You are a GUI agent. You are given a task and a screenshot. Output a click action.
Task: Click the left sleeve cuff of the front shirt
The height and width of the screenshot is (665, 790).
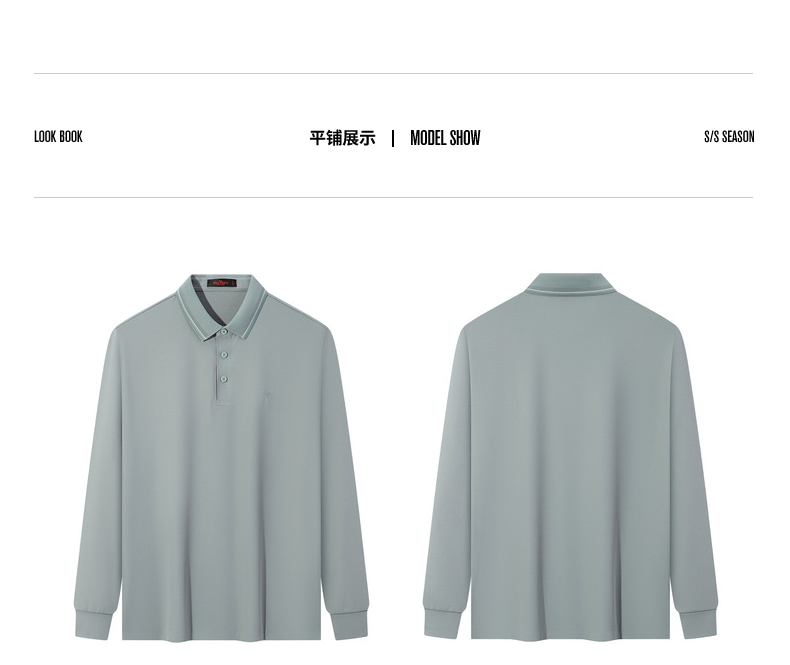(x=93, y=625)
